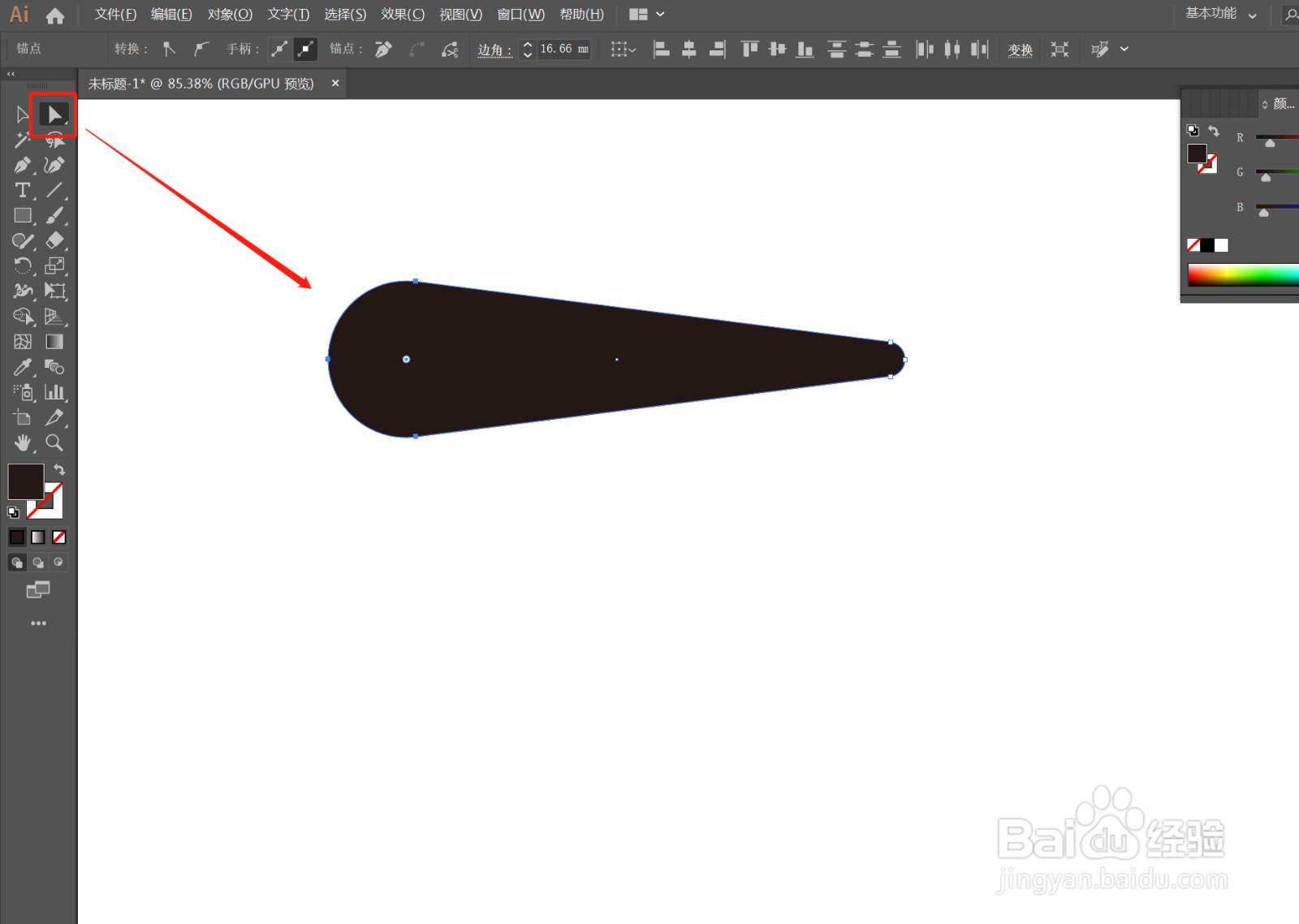Screen dimensions: 1299x924
Task: Open the align-to selection dropdown
Action: pyautogui.click(x=623, y=50)
